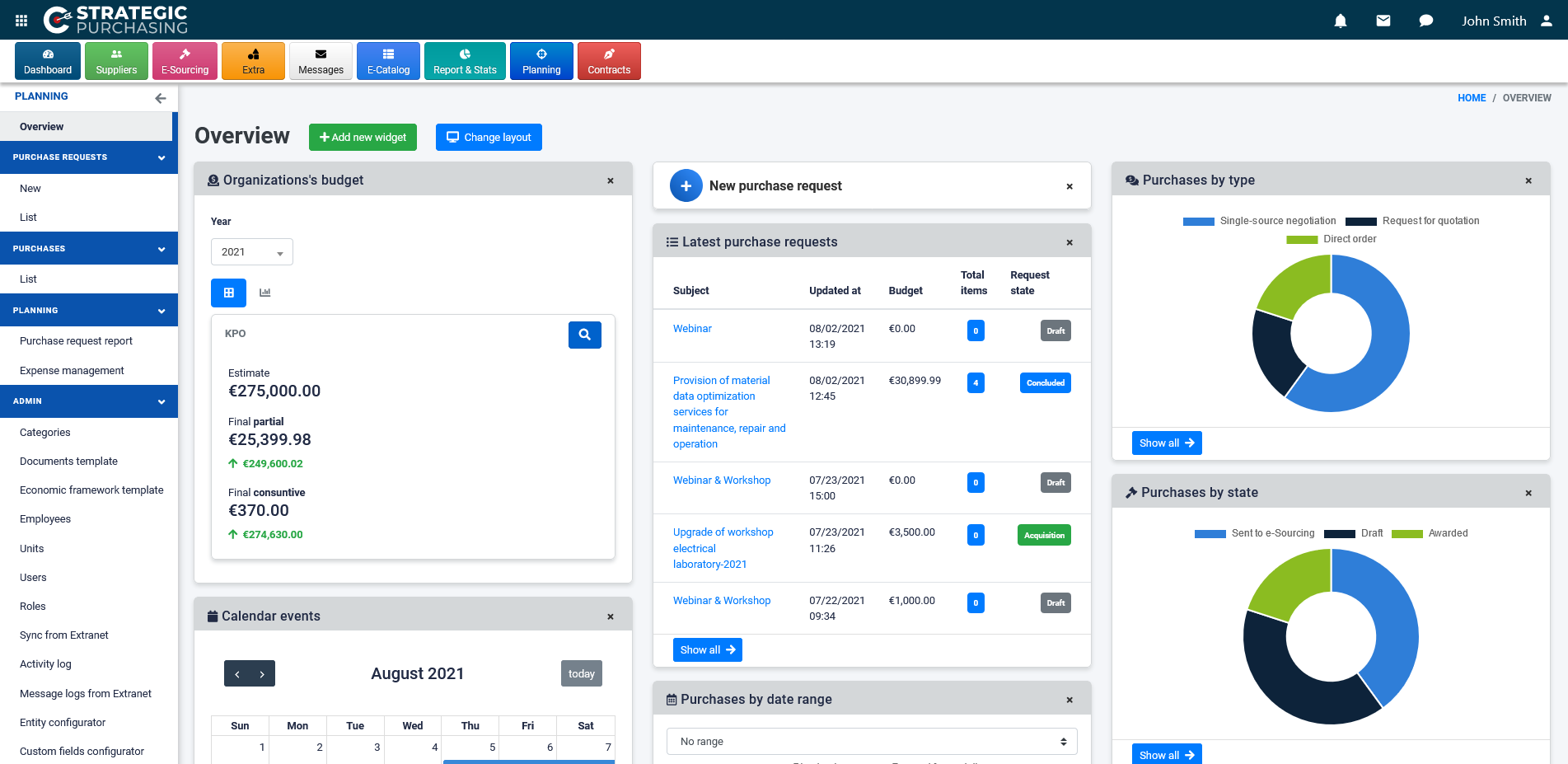Viewport: 1568px width, 764px height.
Task: Switch the budget widget to chart view
Action: point(264,293)
